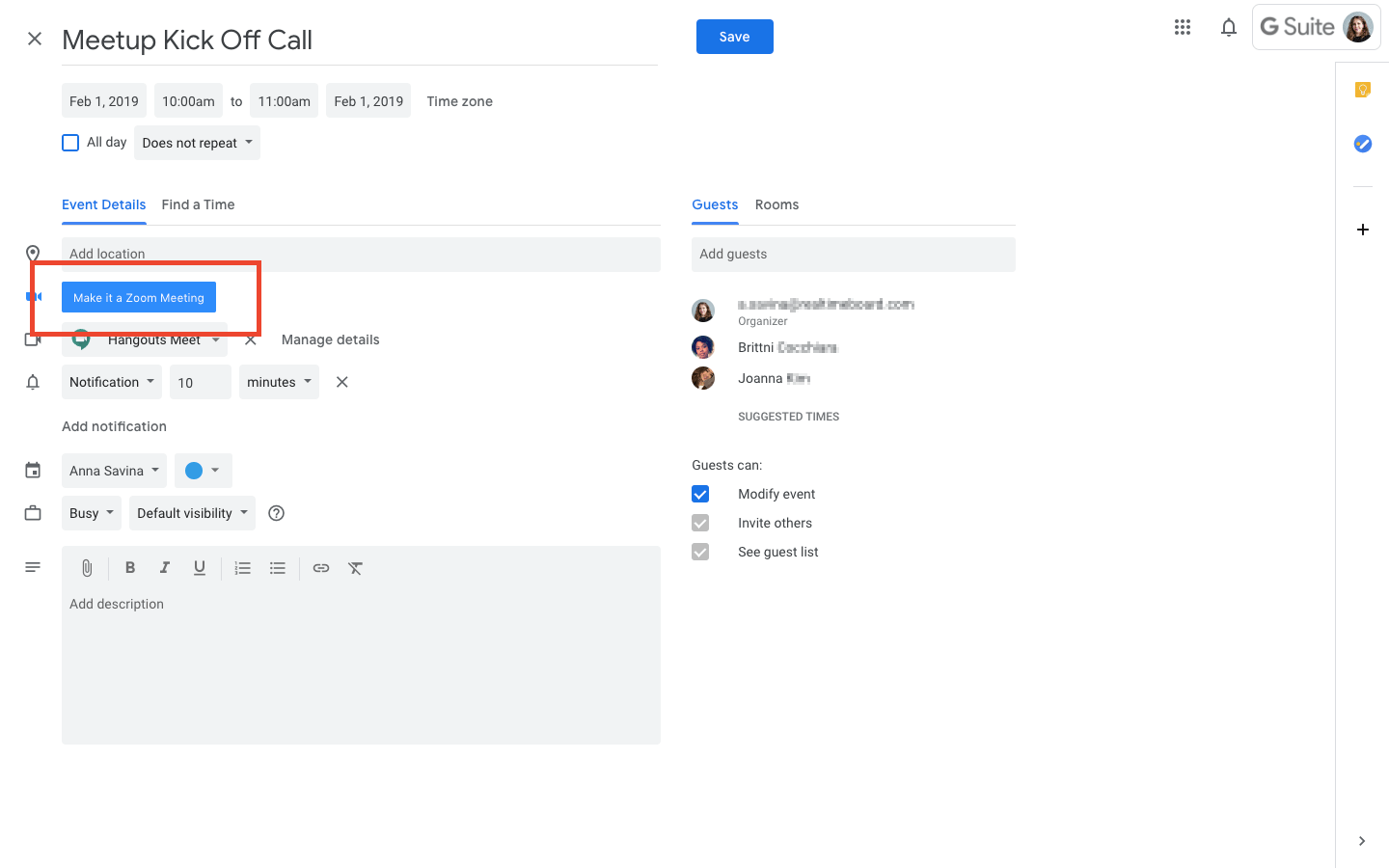The width and height of the screenshot is (1389, 868).
Task: Click the attachment paperclip icon
Action: coord(87,568)
